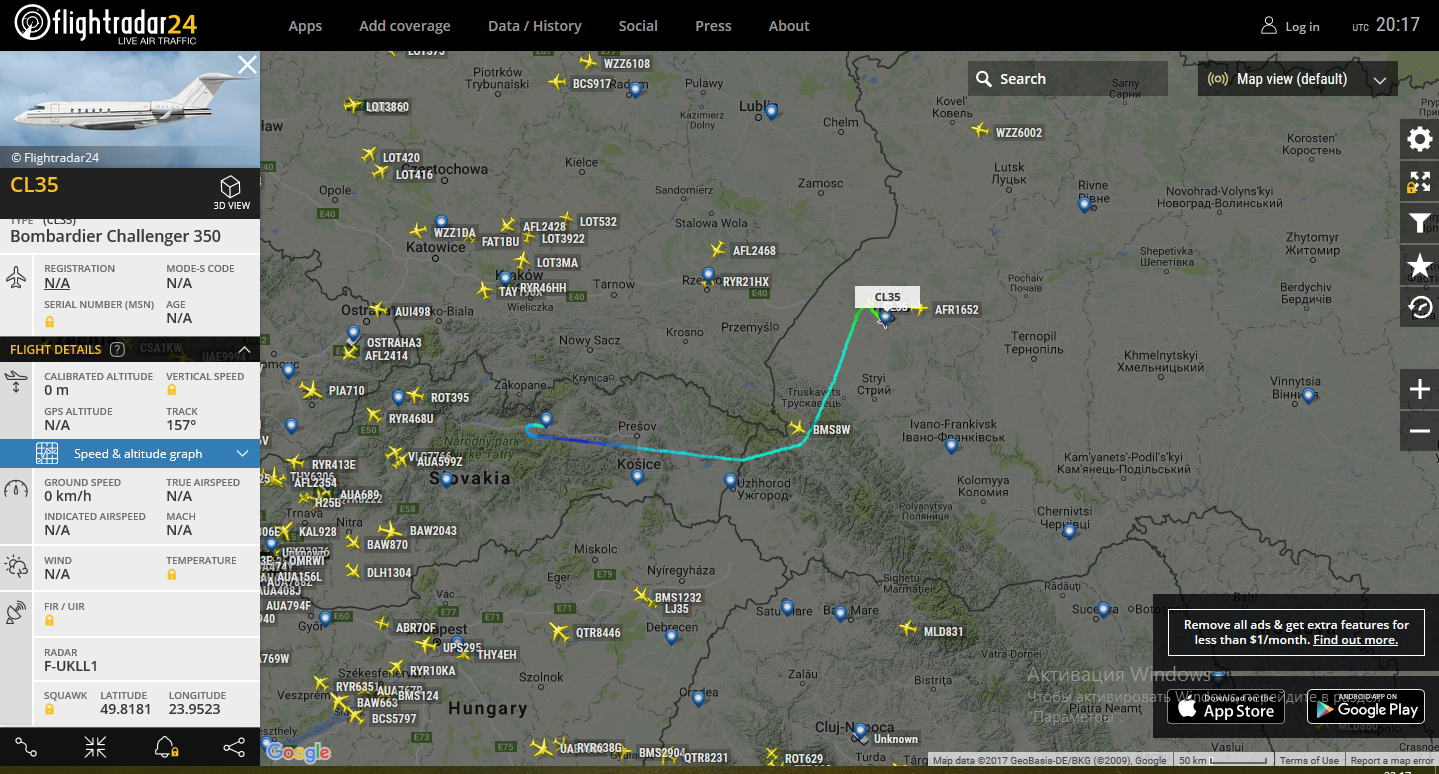The width and height of the screenshot is (1439, 774).
Task: Click the share icon in bottom bar
Action: [233, 747]
